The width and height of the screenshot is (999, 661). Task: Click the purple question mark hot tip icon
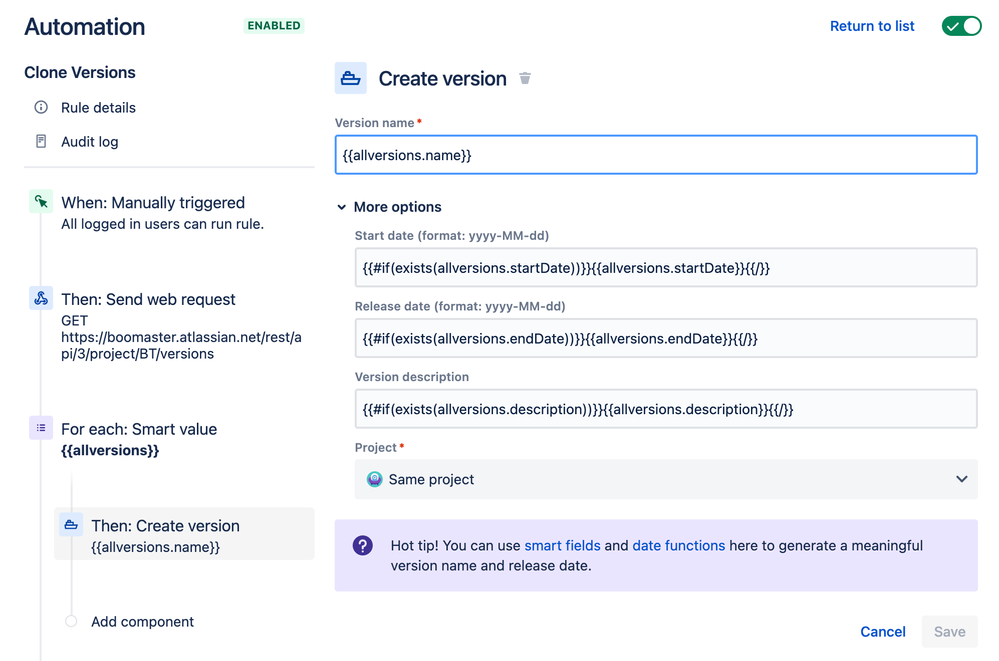(x=363, y=546)
